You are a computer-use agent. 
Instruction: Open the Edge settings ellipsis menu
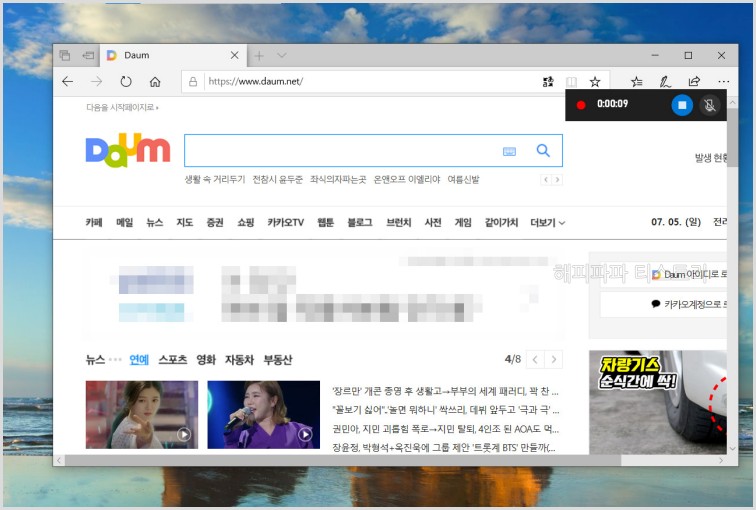(x=723, y=81)
